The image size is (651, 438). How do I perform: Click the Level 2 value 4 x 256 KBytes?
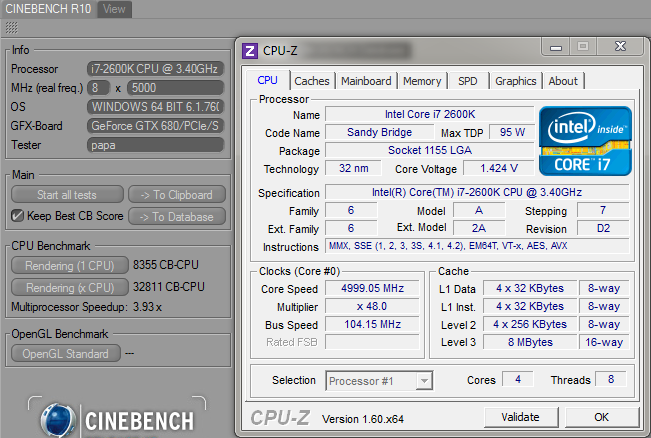(x=530, y=324)
